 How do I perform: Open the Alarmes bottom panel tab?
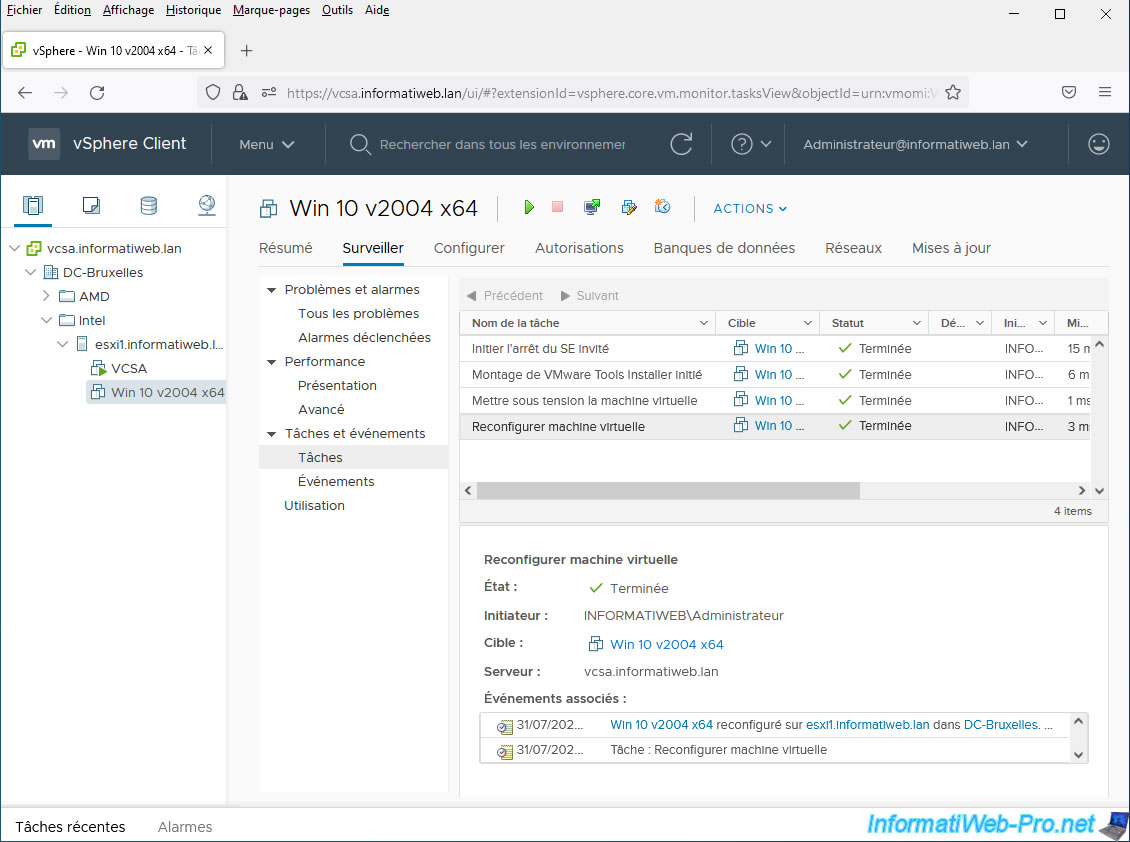(185, 827)
